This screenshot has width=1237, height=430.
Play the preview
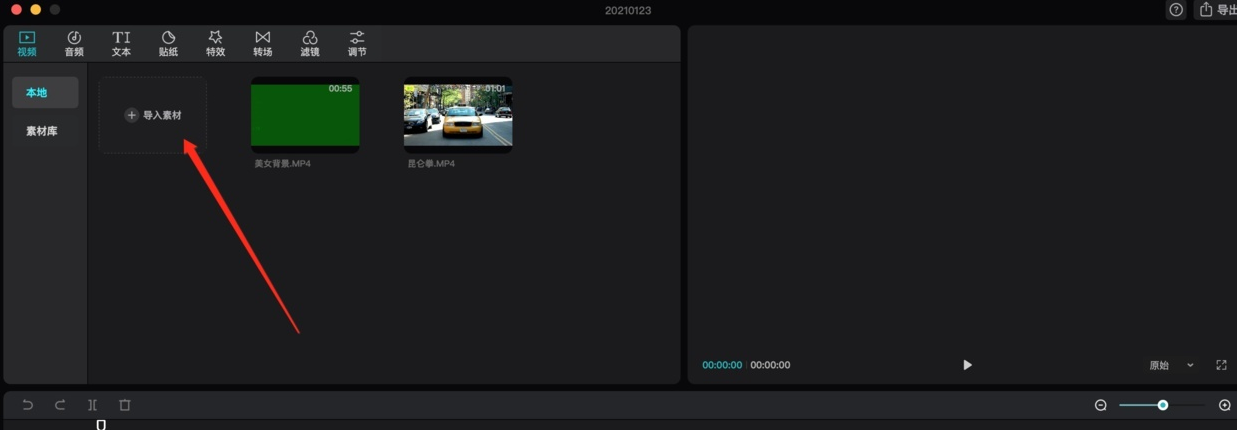click(x=967, y=365)
